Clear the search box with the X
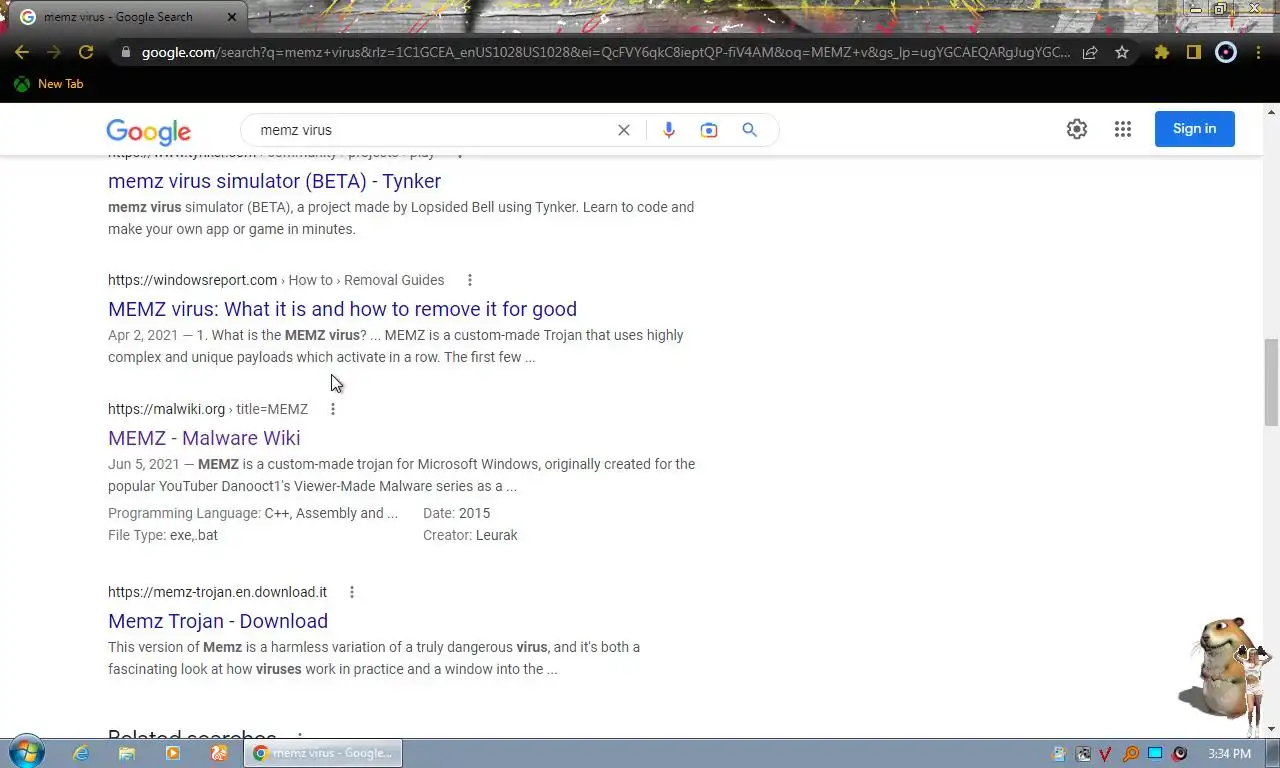The image size is (1280, 768). pos(624,130)
